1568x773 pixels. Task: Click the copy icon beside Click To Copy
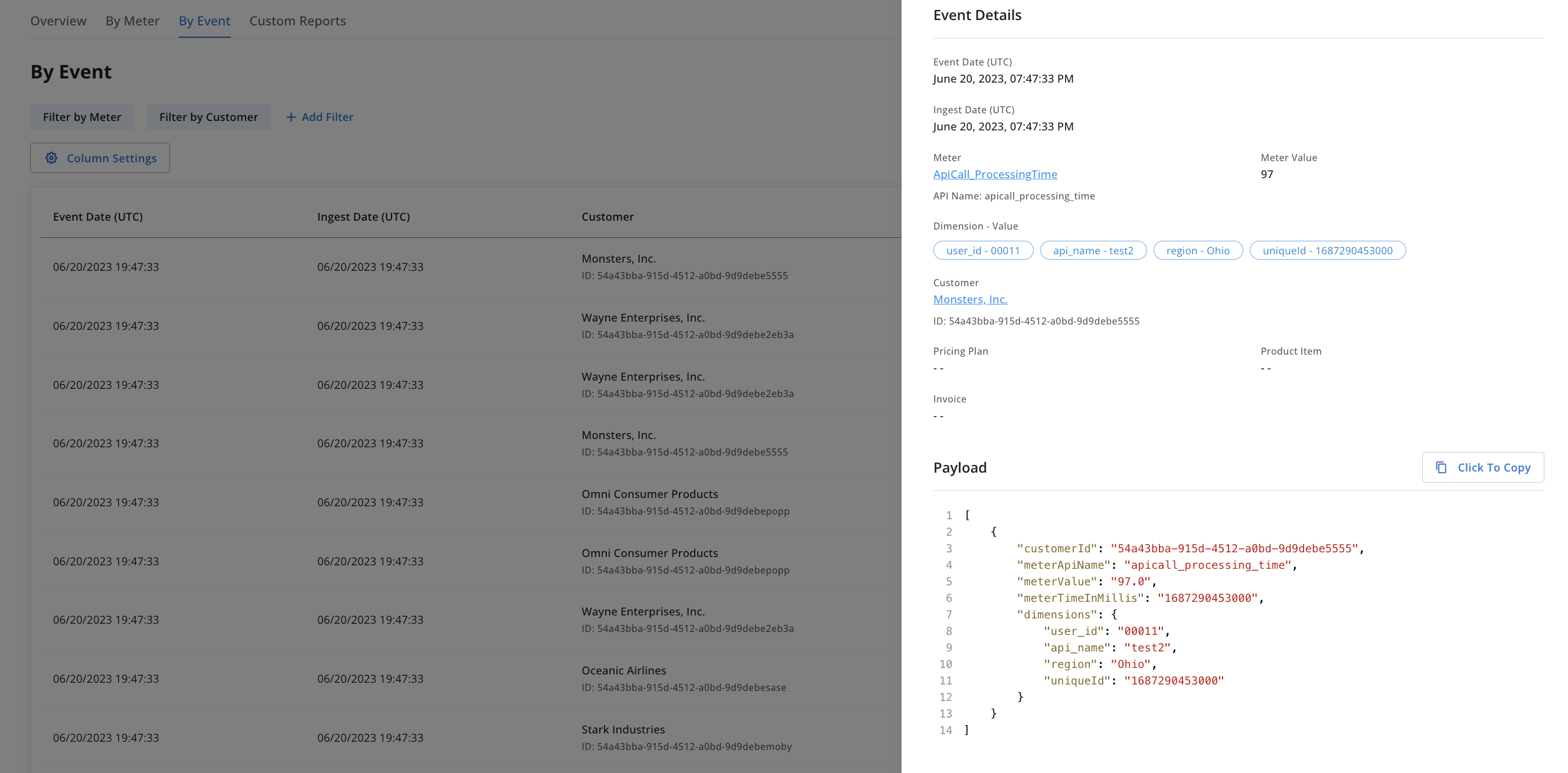coord(1441,467)
